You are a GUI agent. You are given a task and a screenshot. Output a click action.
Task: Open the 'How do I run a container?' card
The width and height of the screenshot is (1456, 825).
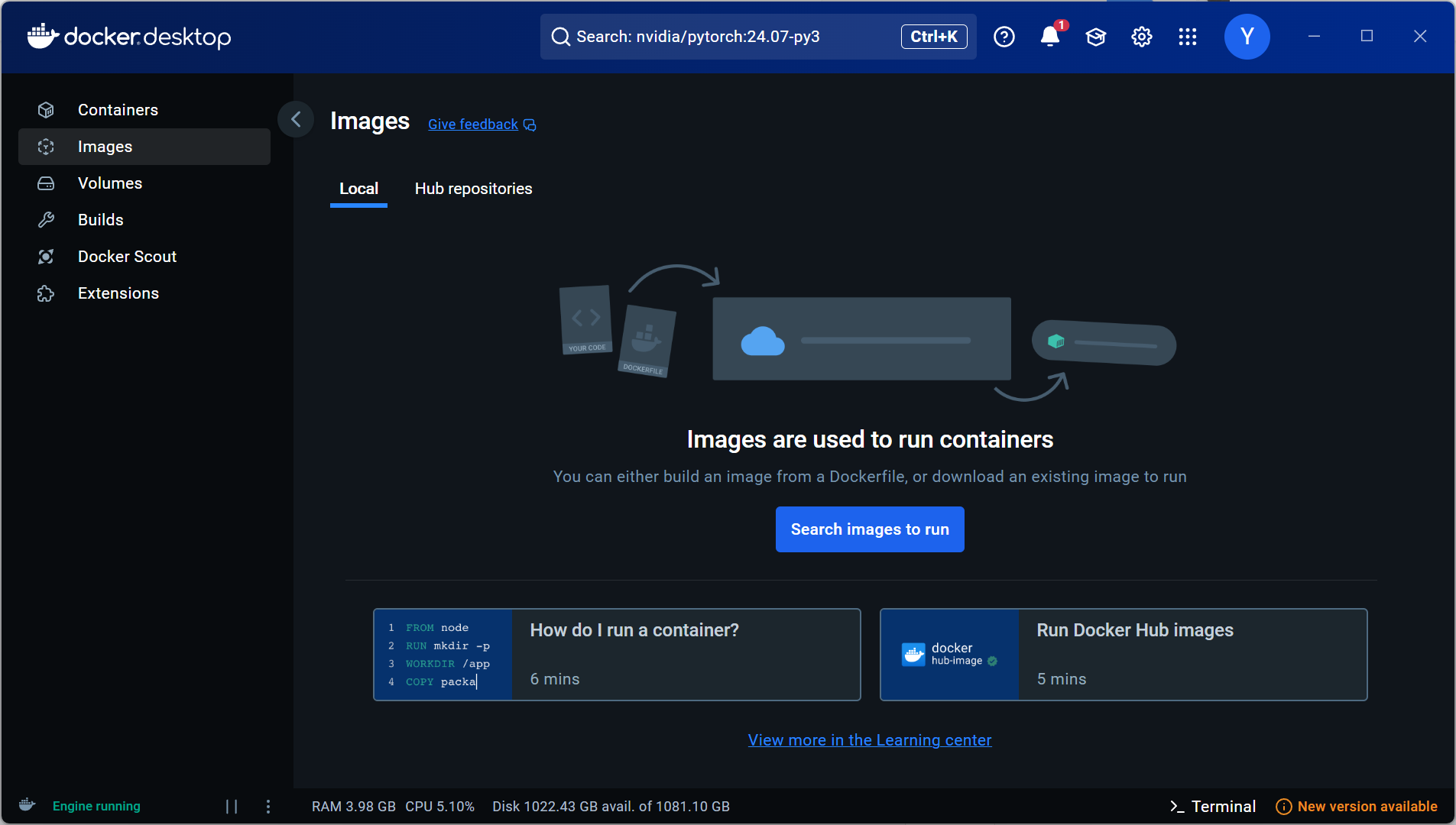tap(617, 655)
